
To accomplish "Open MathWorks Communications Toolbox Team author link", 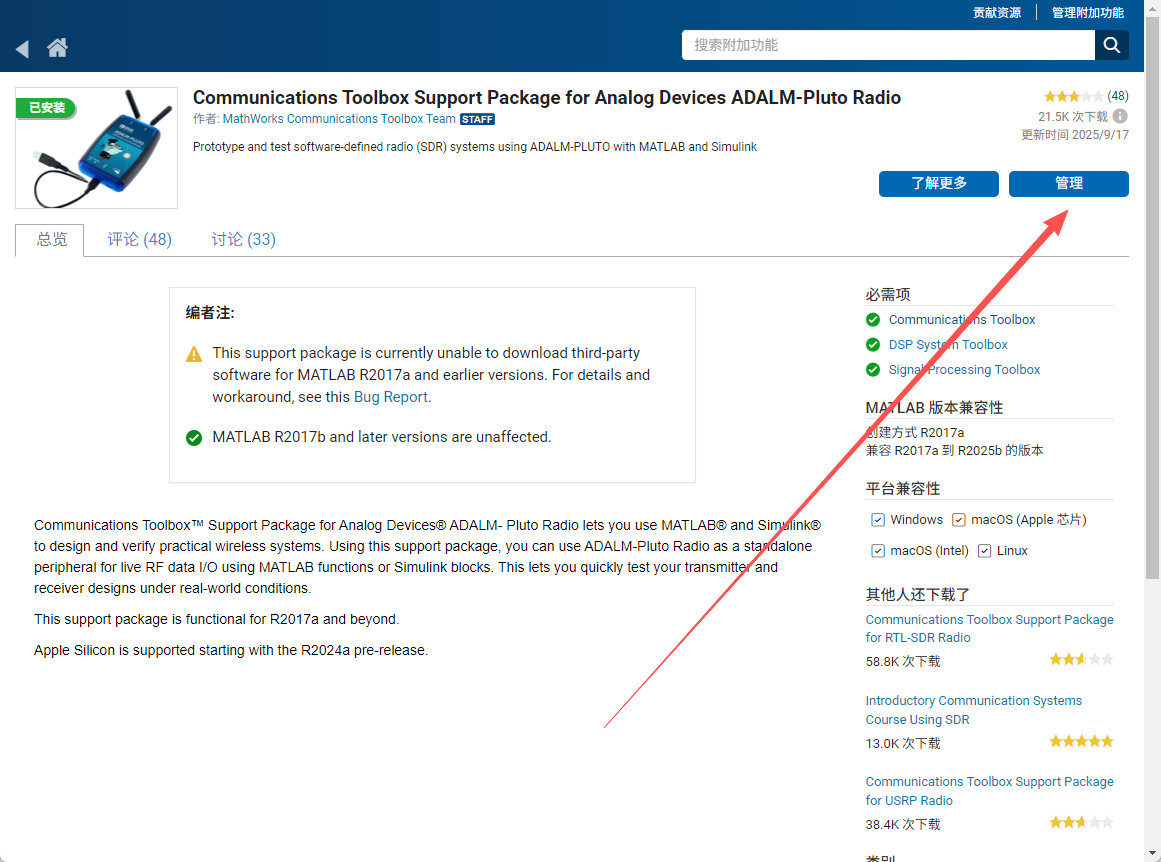I will coord(339,119).
